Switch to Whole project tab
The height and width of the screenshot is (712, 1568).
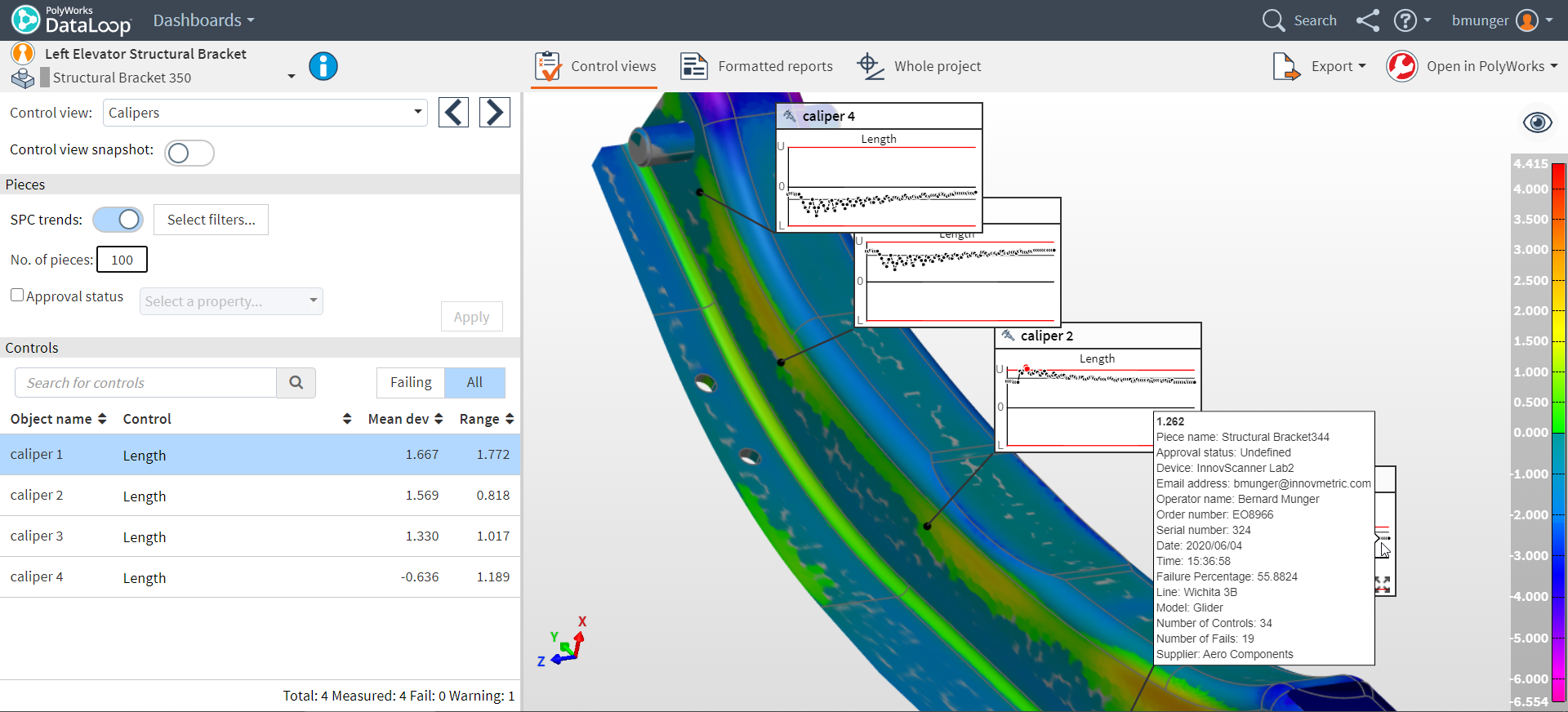919,66
